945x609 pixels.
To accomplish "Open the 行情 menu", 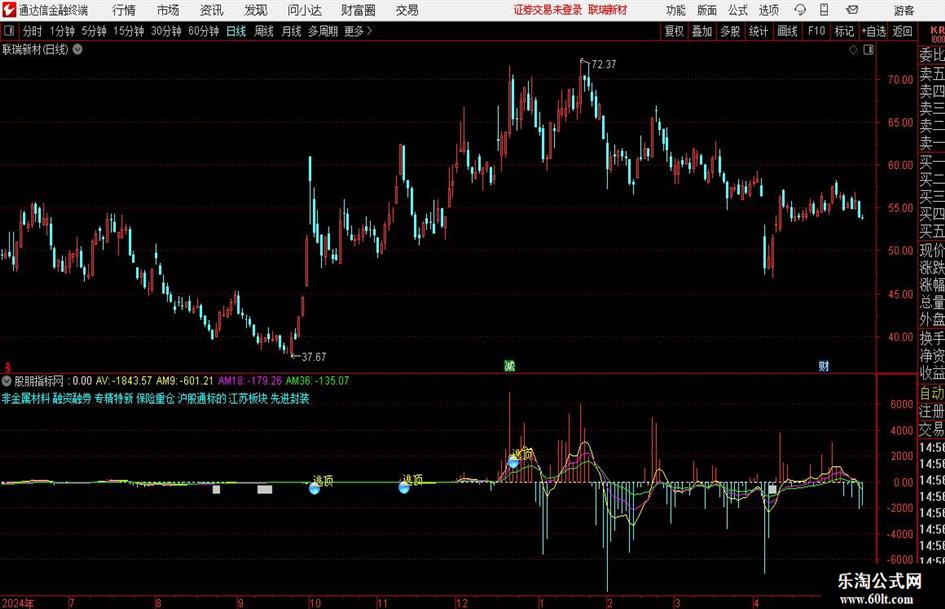I will click(x=124, y=10).
